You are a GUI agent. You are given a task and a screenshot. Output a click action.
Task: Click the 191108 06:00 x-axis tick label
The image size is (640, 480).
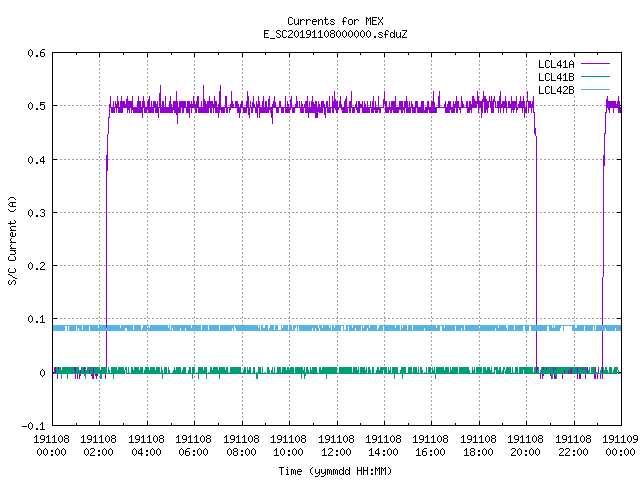click(x=193, y=446)
